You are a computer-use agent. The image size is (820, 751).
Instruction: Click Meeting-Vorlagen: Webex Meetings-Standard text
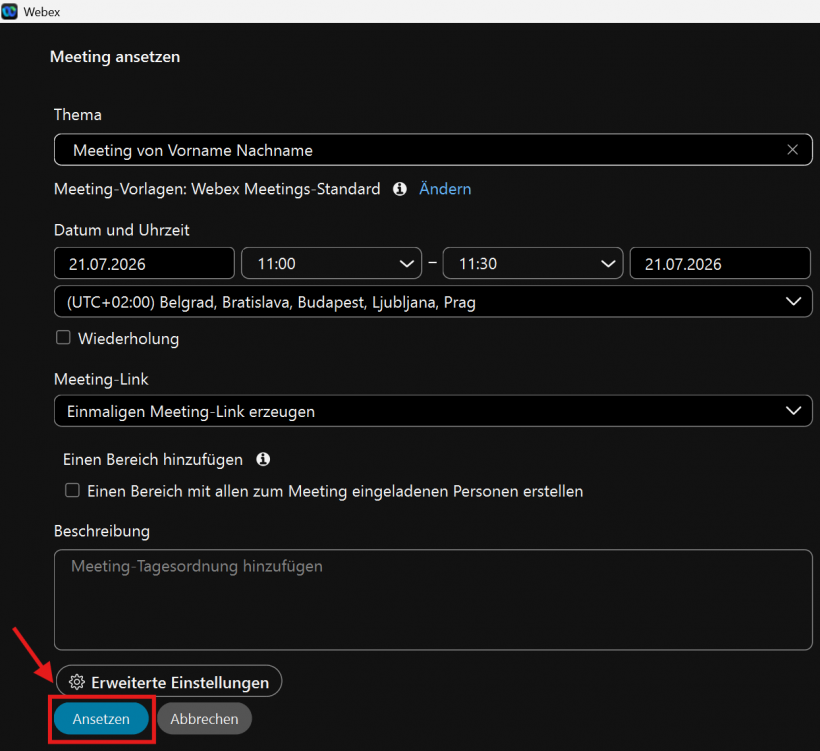(217, 189)
